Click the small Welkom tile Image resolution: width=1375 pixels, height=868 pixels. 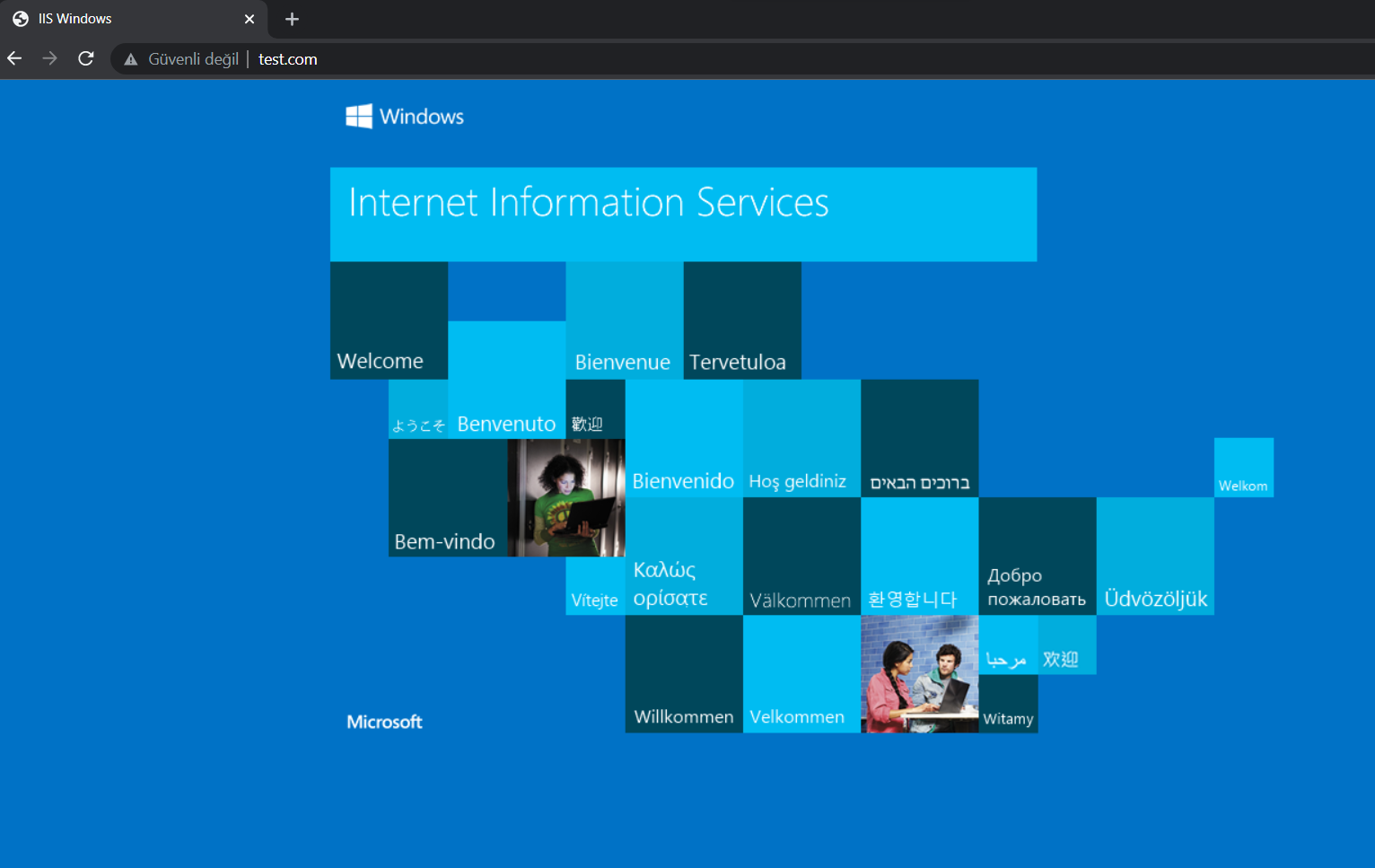1244,468
